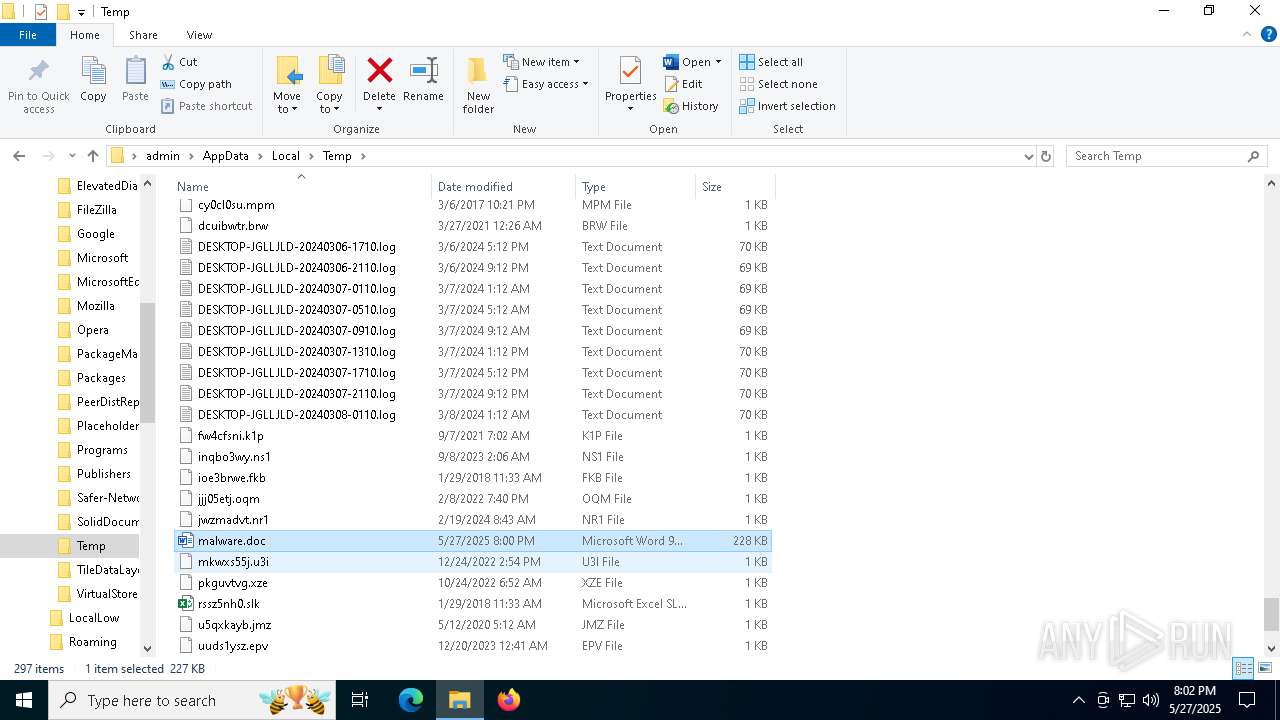Launch Microsoft Edge from taskbar
The height and width of the screenshot is (720, 1280).
coord(411,700)
